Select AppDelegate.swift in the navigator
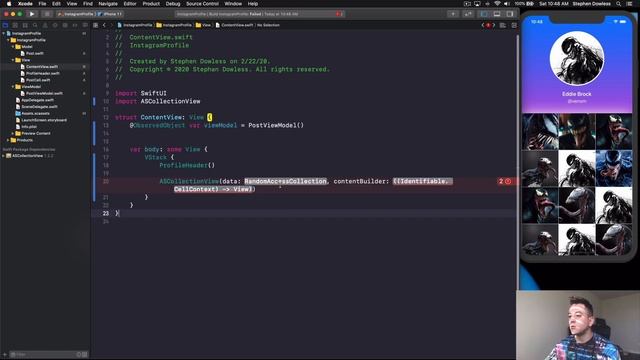The width and height of the screenshot is (640, 360). pos(37,100)
